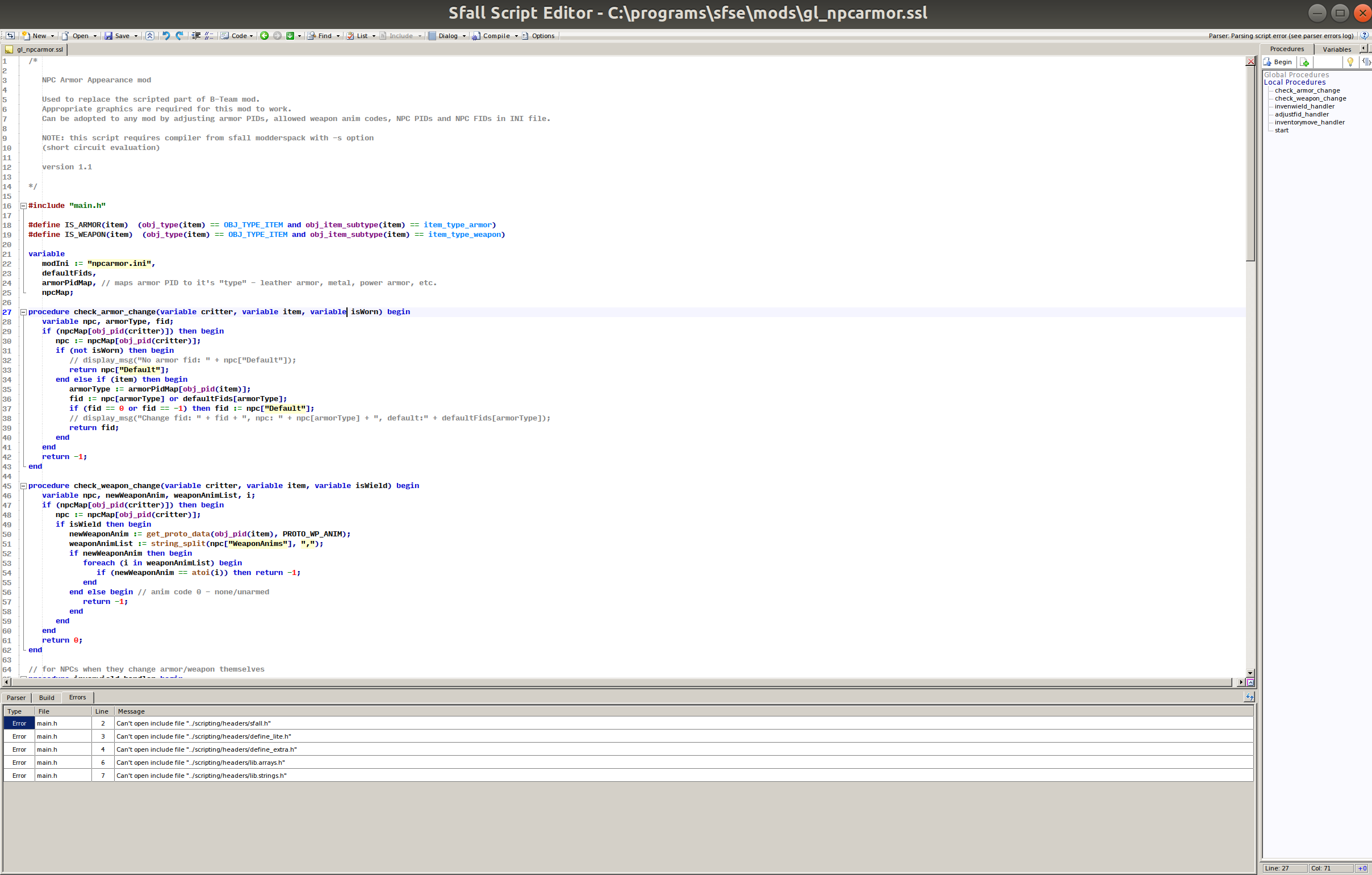Expand the Find dropdown arrow
Viewport: 1372px width, 875px height.
(338, 36)
